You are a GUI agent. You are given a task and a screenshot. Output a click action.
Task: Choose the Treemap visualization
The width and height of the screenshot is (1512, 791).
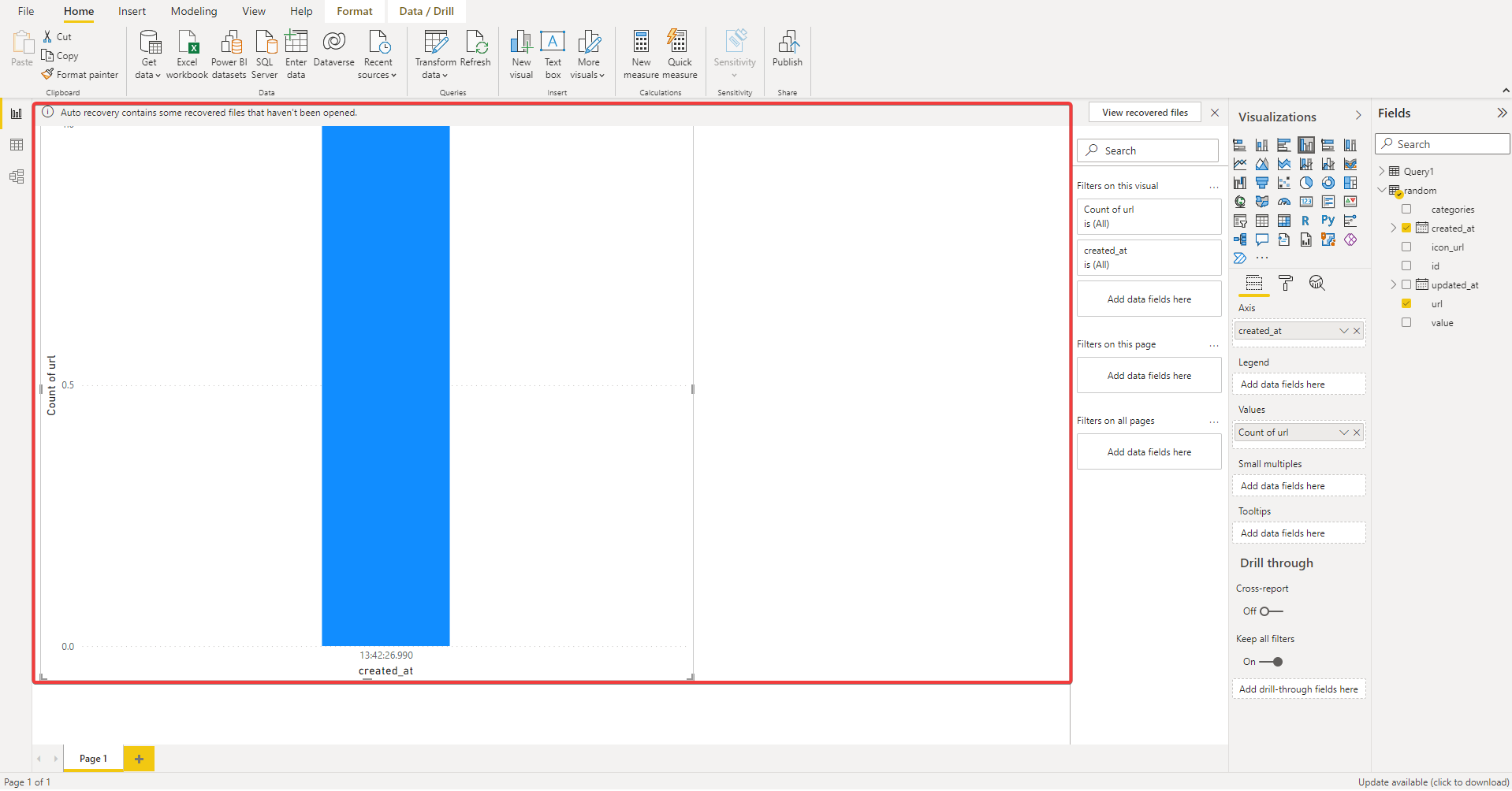1350,183
